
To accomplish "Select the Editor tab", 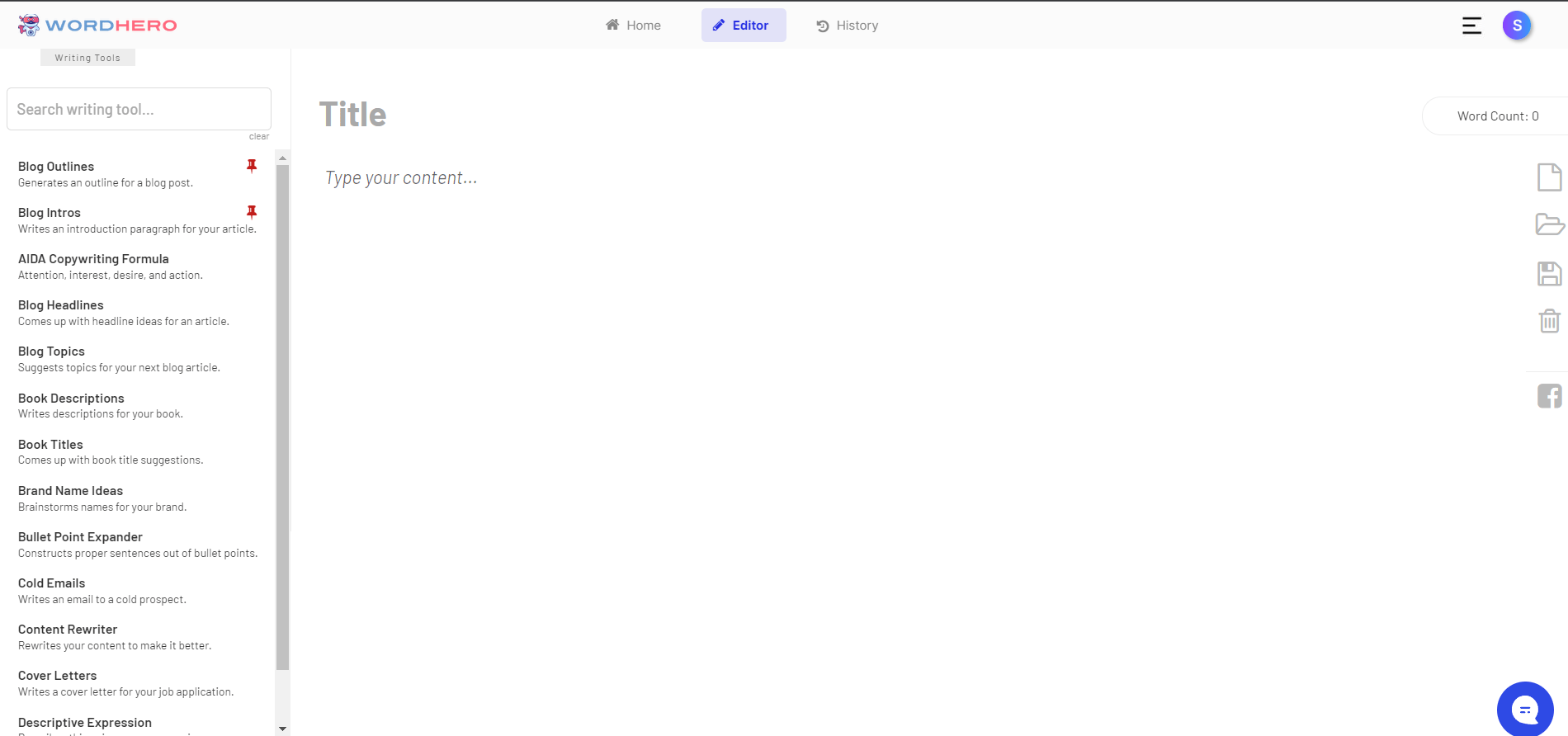I will pos(743,26).
